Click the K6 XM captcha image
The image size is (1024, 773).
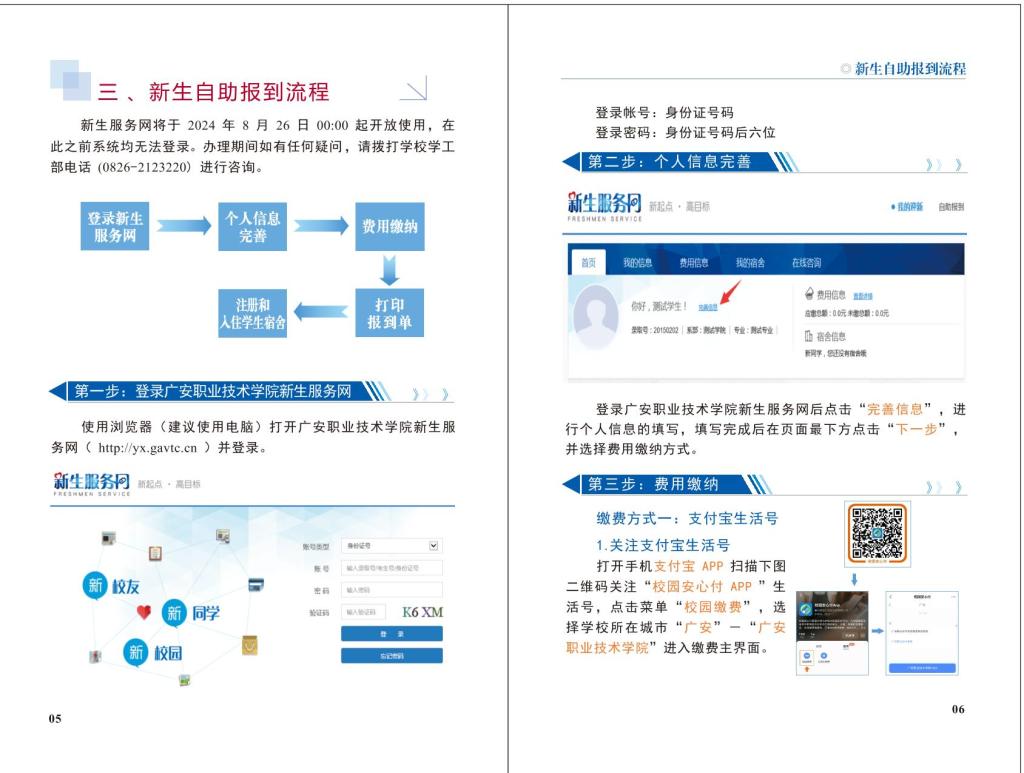click(422, 612)
